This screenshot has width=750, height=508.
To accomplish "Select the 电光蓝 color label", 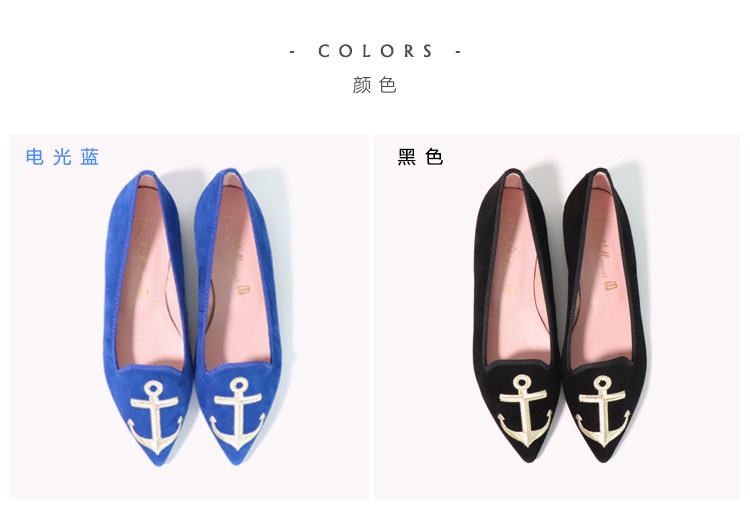I will click(x=62, y=157).
